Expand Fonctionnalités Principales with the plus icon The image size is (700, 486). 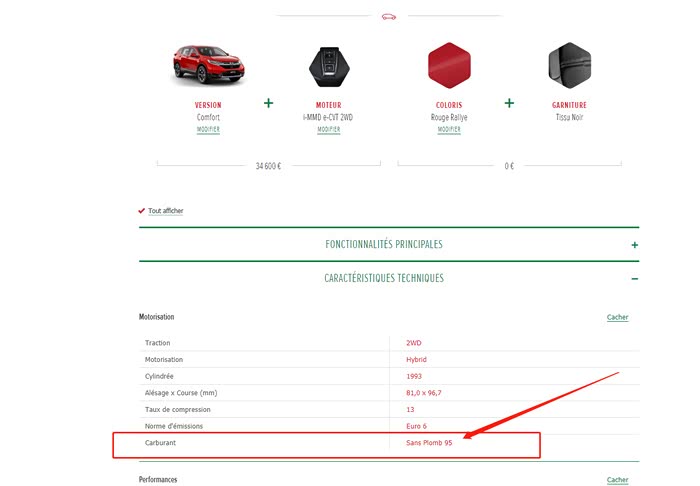tap(634, 245)
